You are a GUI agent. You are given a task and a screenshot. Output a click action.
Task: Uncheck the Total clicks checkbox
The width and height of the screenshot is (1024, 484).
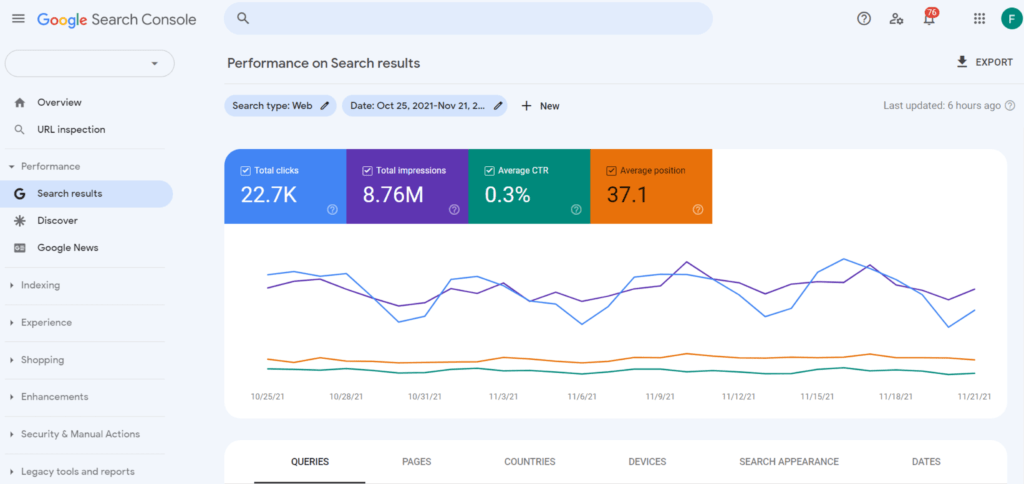click(x=246, y=171)
